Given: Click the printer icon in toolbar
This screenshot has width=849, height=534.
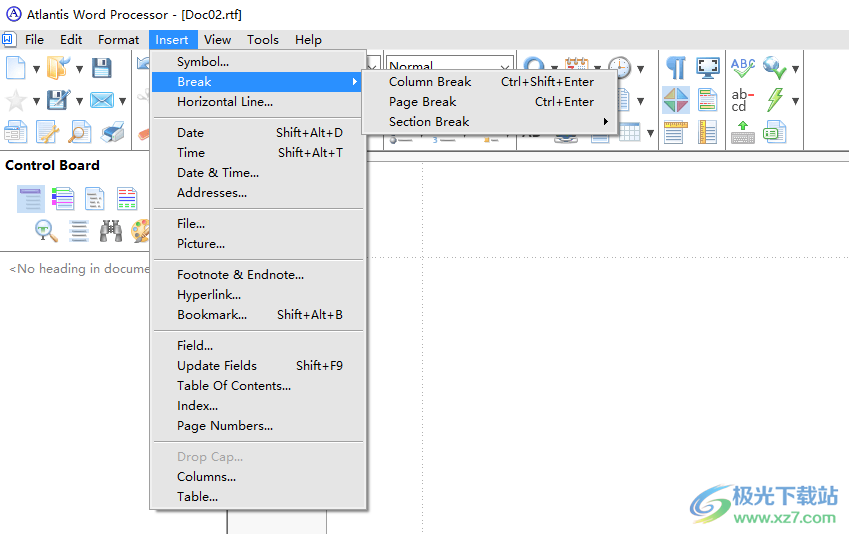Looking at the screenshot, I should pos(112,131).
